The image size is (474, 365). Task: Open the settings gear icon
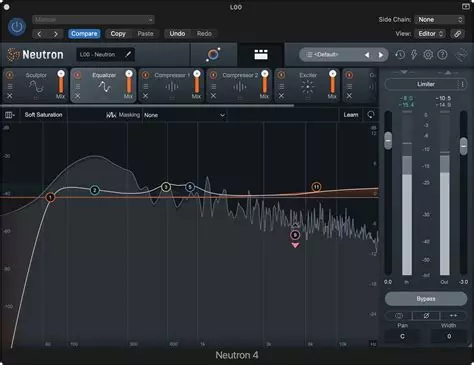pos(428,55)
